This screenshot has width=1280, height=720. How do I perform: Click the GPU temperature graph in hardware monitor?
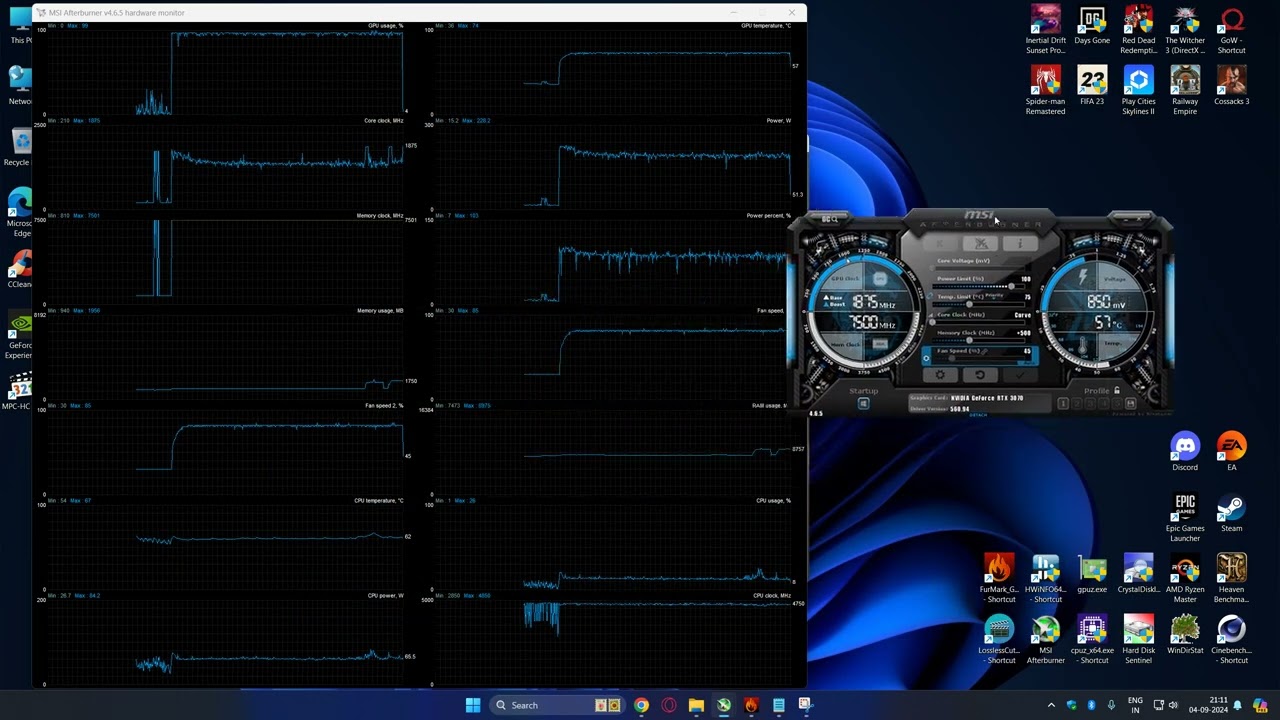614,69
